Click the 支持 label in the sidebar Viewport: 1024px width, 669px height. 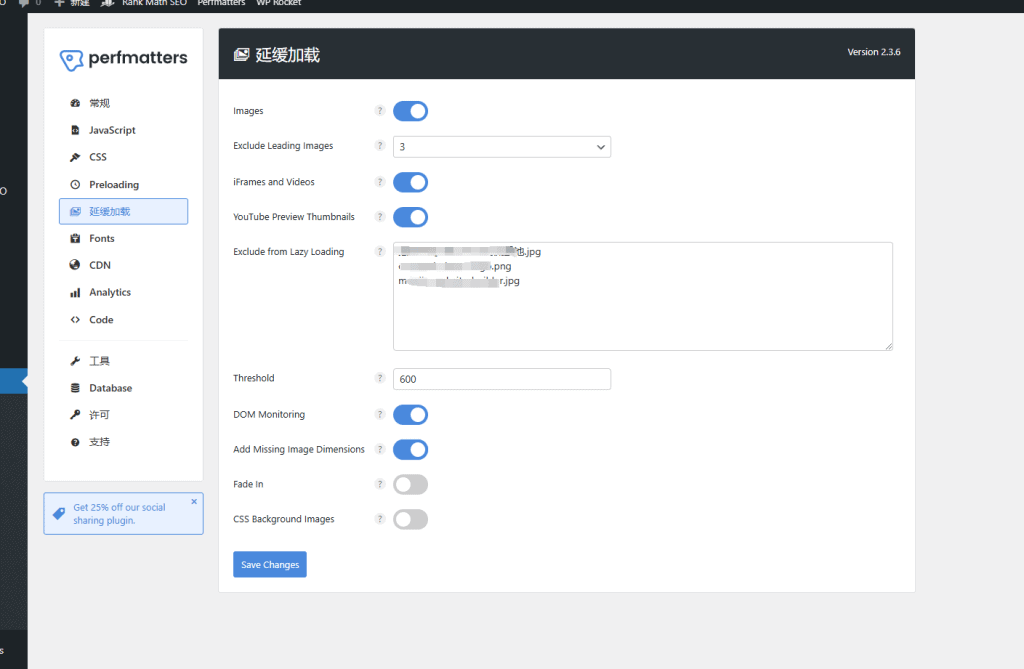(99, 442)
